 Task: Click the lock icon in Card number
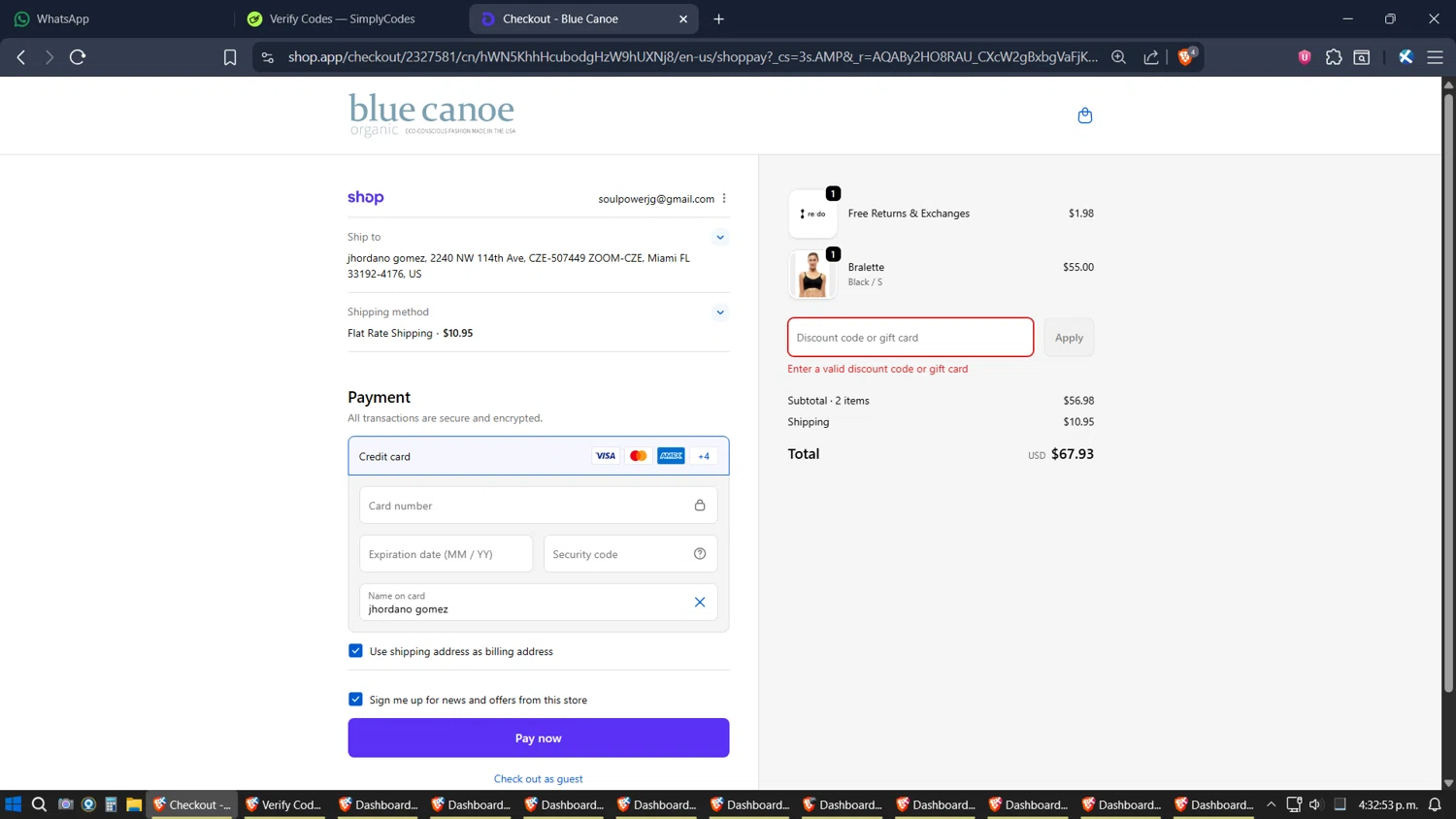(x=700, y=506)
